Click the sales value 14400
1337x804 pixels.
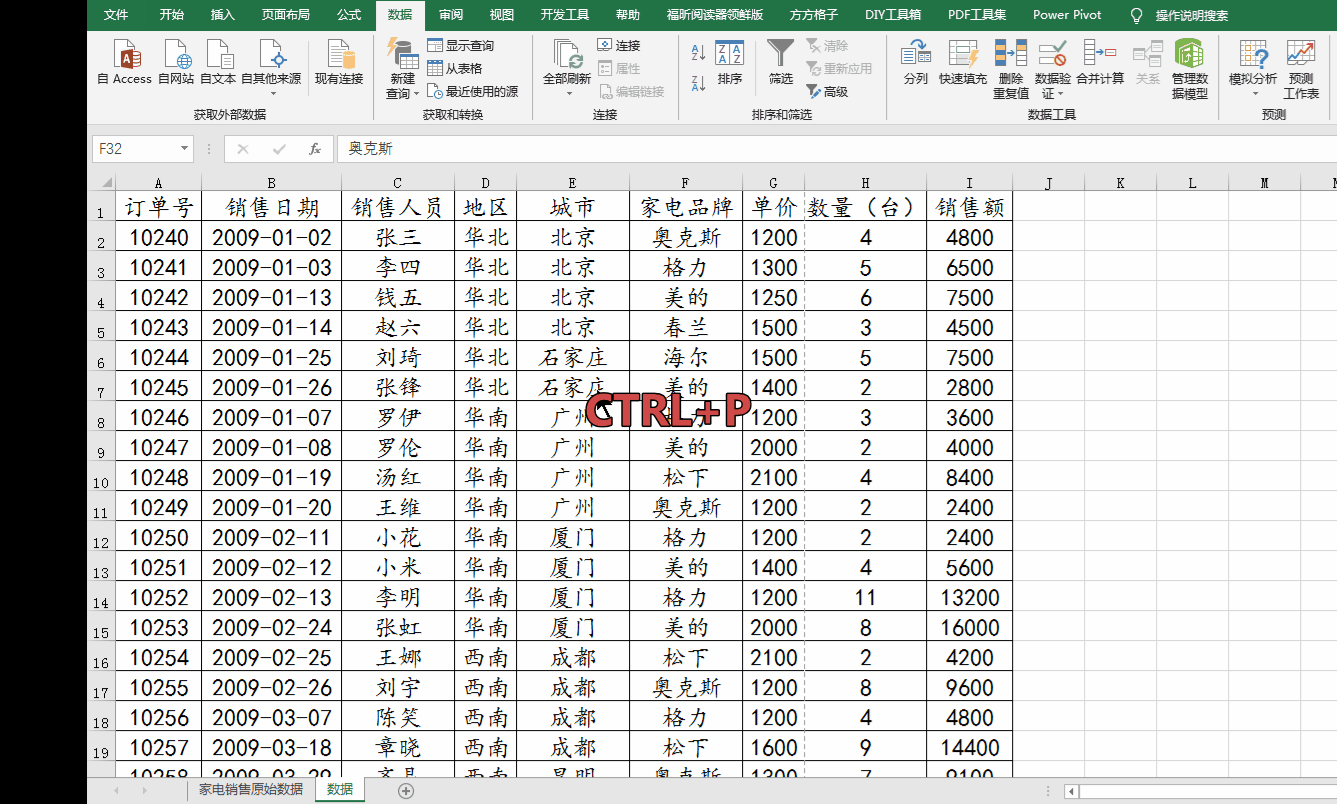click(x=970, y=747)
